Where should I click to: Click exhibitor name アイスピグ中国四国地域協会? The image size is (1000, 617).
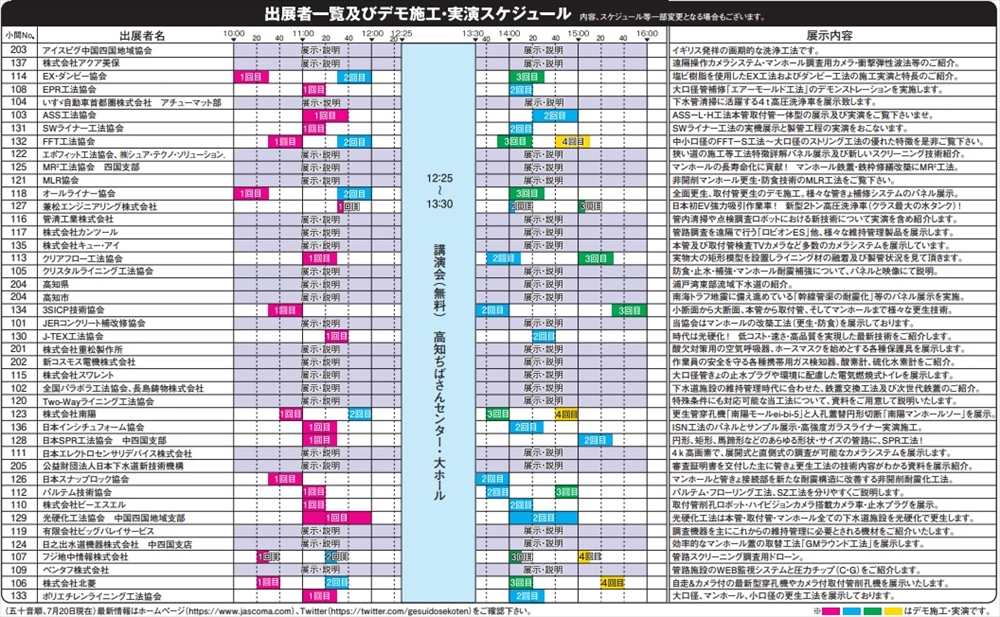pyautogui.click(x=97, y=50)
